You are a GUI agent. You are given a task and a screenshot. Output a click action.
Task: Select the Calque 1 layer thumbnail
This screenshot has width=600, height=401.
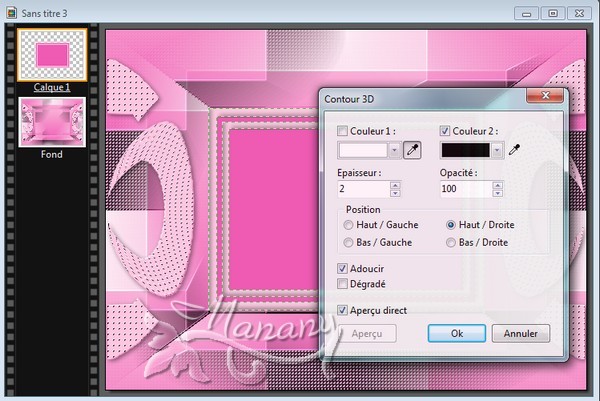click(x=52, y=55)
